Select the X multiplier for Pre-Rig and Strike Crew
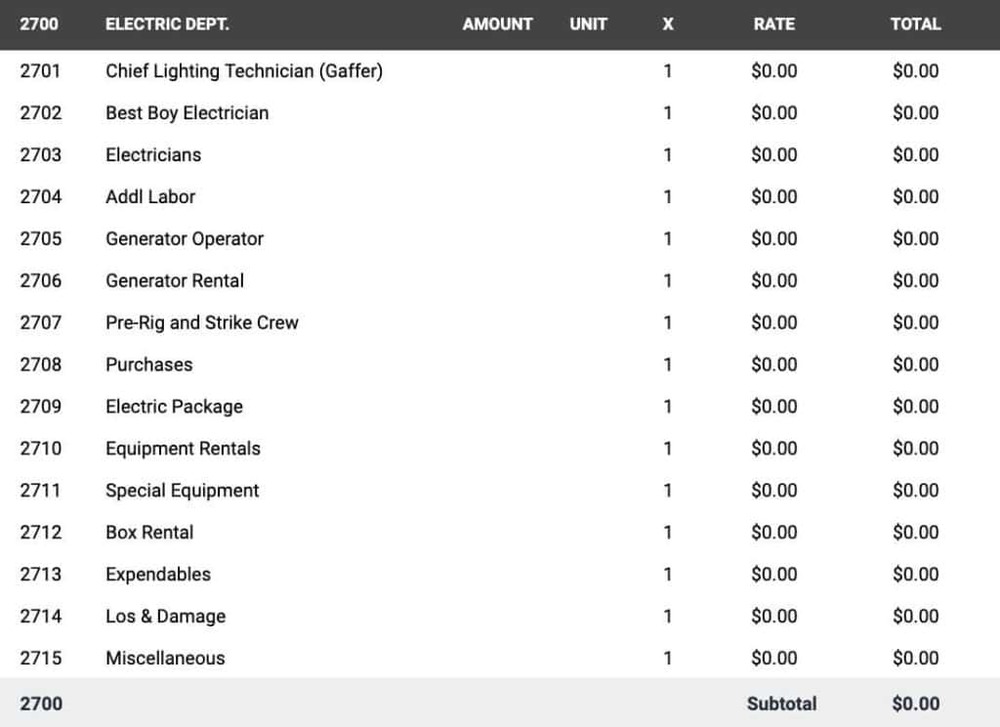1000x727 pixels. coord(667,323)
